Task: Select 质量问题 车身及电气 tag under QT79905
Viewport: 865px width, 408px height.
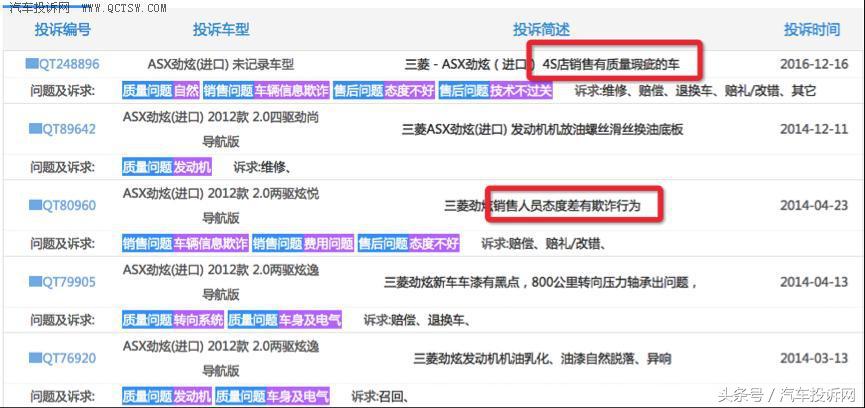Action: (x=285, y=320)
